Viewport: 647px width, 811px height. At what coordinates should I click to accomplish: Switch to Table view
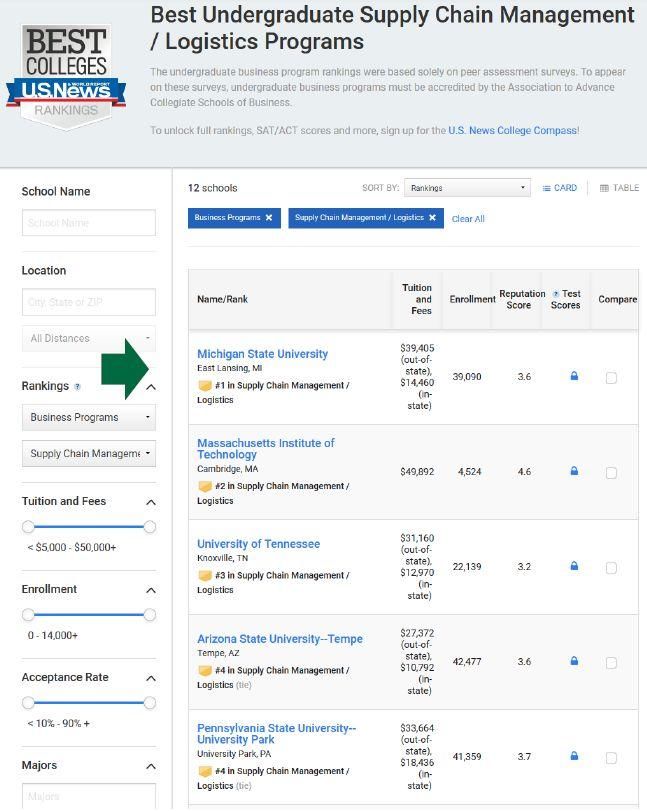tap(619, 188)
